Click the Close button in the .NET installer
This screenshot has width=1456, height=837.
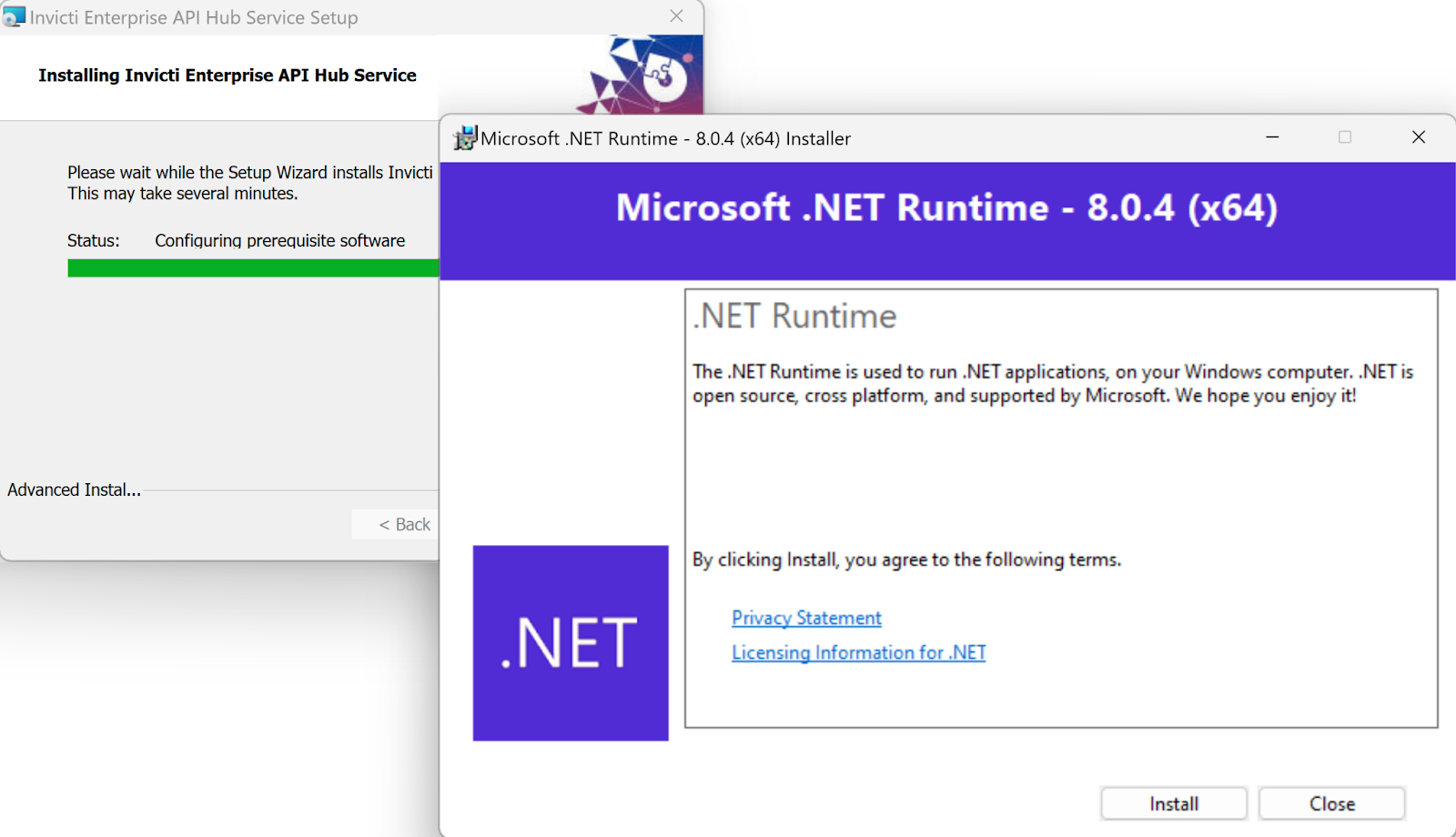point(1331,803)
